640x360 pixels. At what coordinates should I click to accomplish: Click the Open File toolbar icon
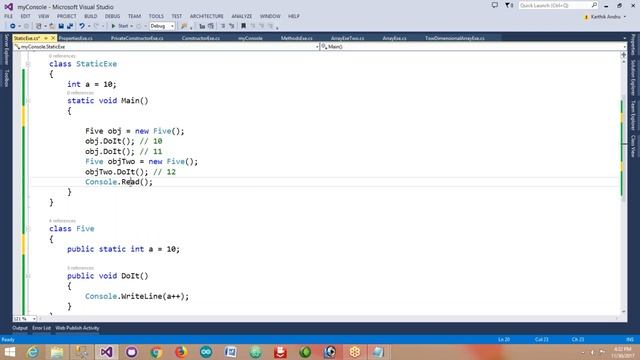coord(52,26)
